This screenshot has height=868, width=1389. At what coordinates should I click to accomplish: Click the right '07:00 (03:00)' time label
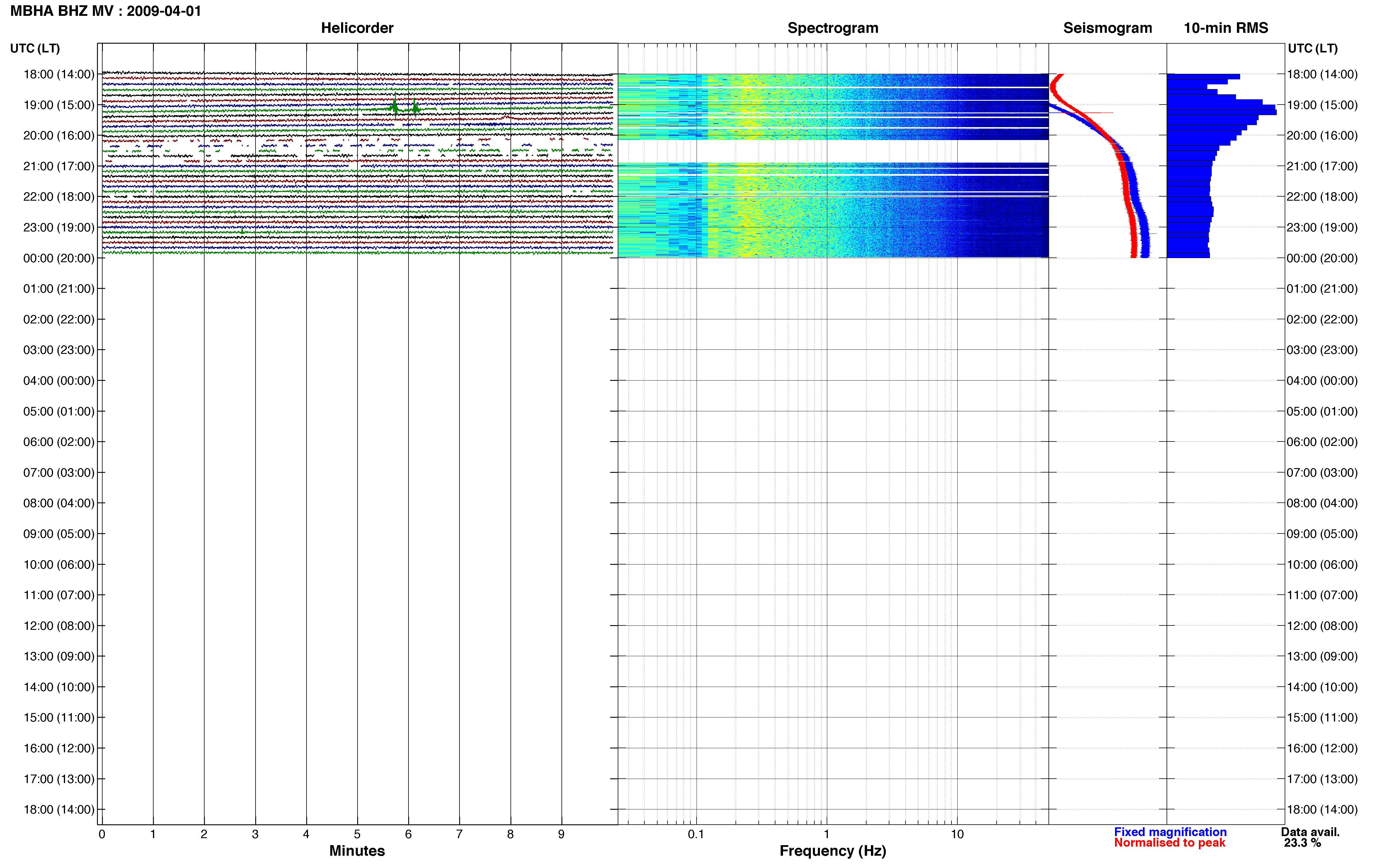pyautogui.click(x=1322, y=473)
